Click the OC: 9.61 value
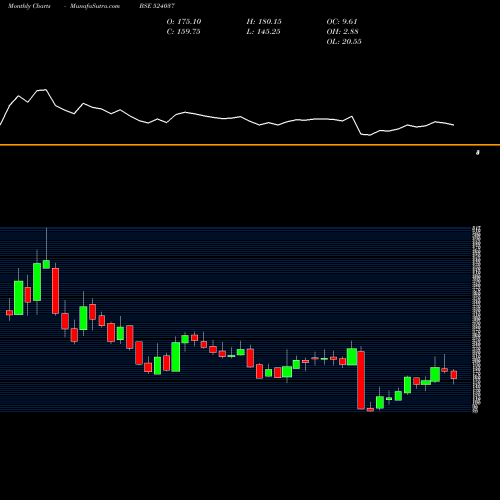 342,22
